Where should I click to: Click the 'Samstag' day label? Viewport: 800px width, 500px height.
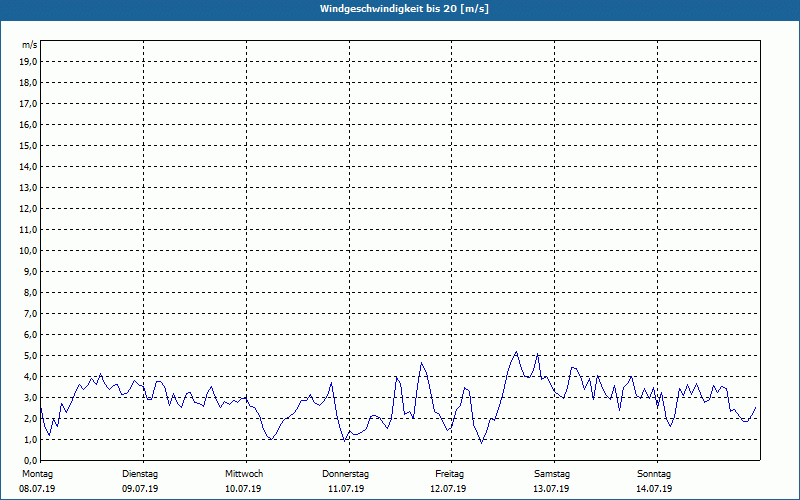(552, 474)
